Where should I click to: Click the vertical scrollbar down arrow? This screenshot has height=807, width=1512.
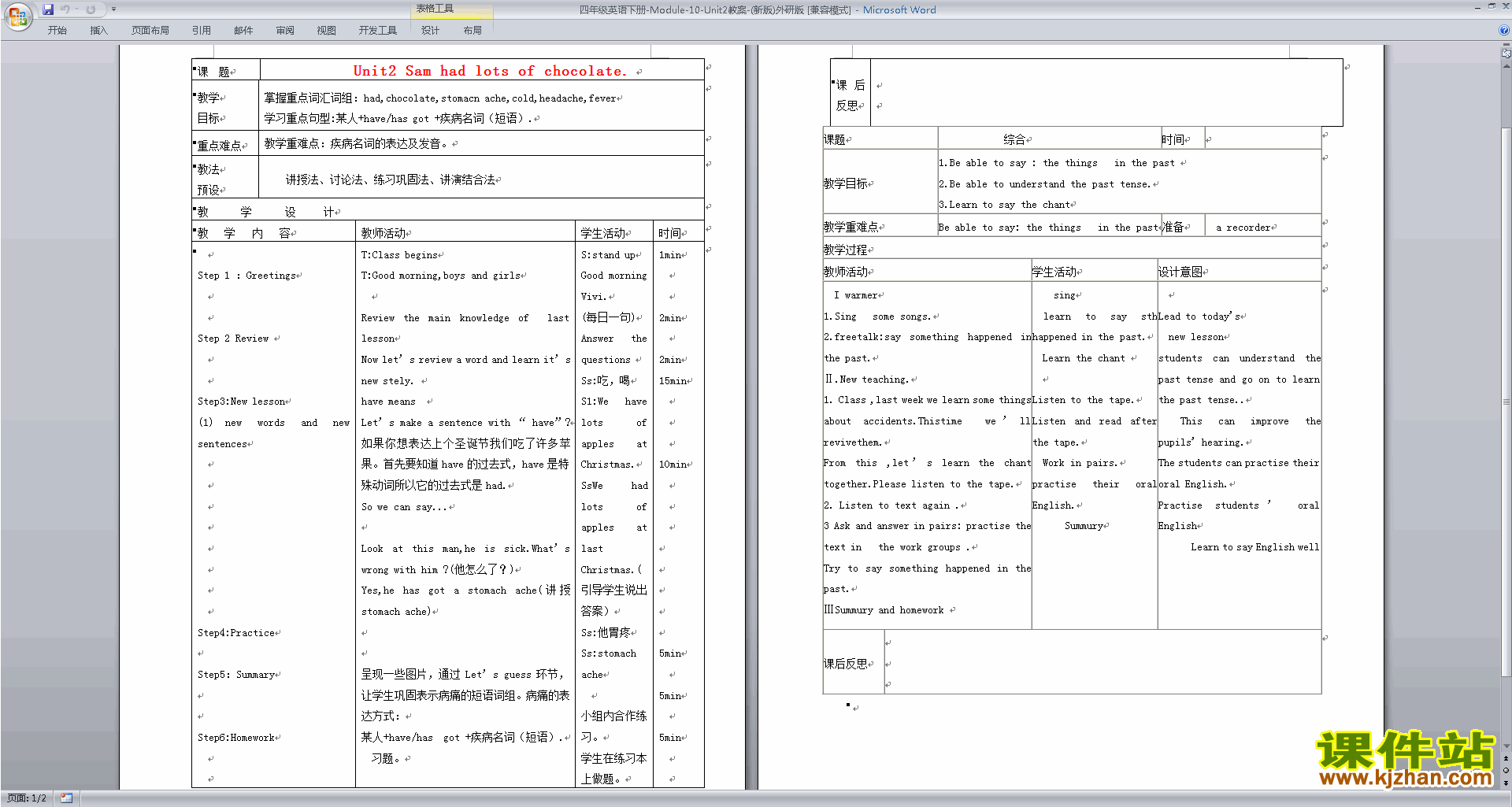(1506, 746)
